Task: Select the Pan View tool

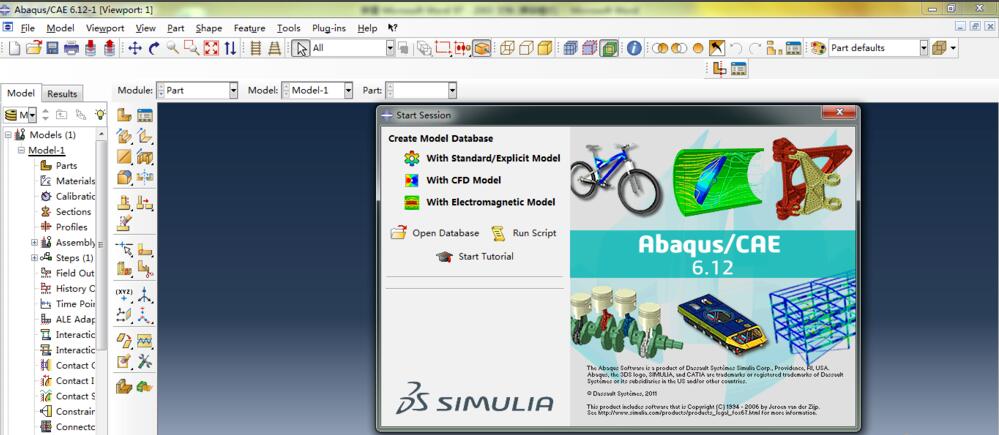Action: (x=135, y=48)
